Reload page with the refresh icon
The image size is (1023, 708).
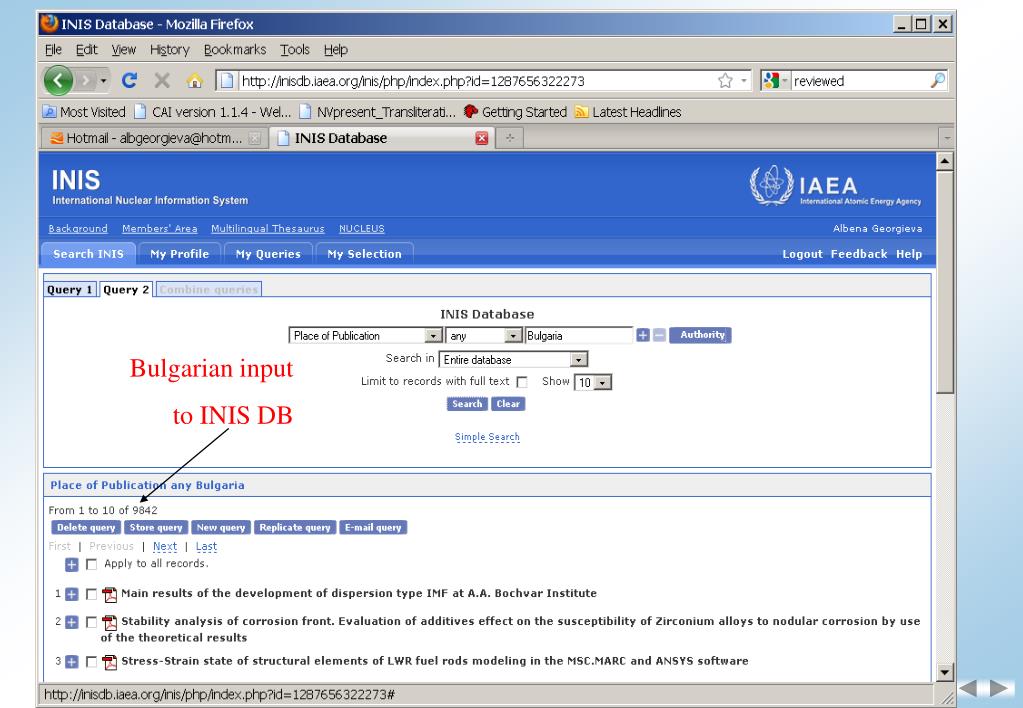pyautogui.click(x=129, y=81)
